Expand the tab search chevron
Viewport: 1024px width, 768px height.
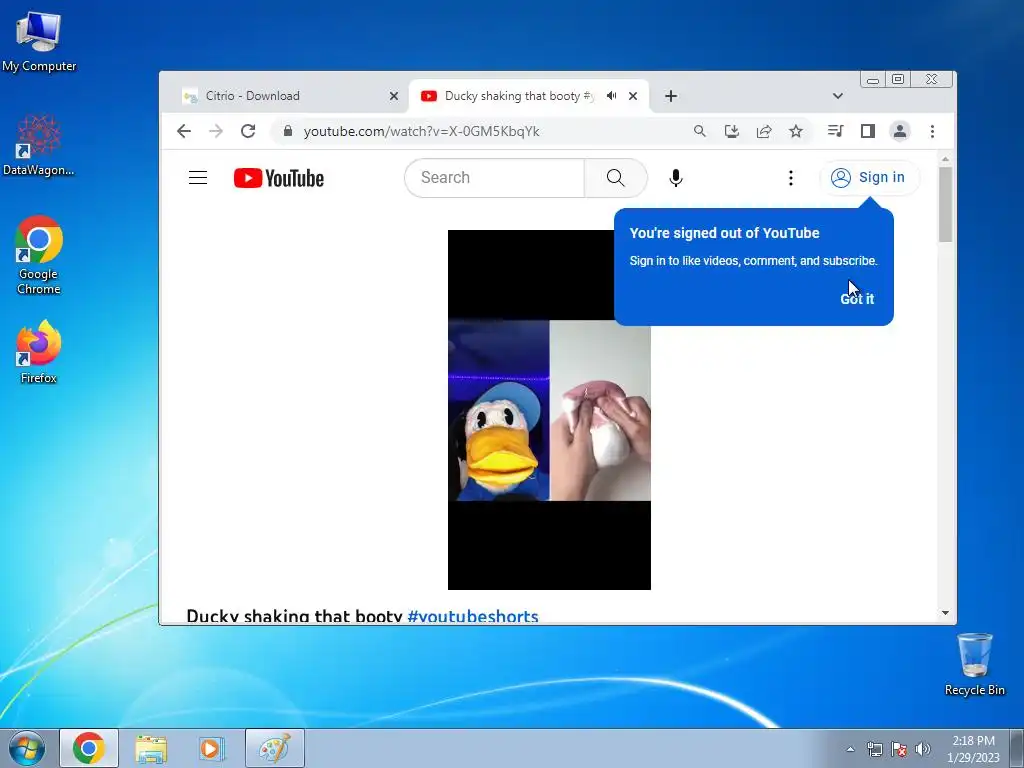tap(838, 96)
